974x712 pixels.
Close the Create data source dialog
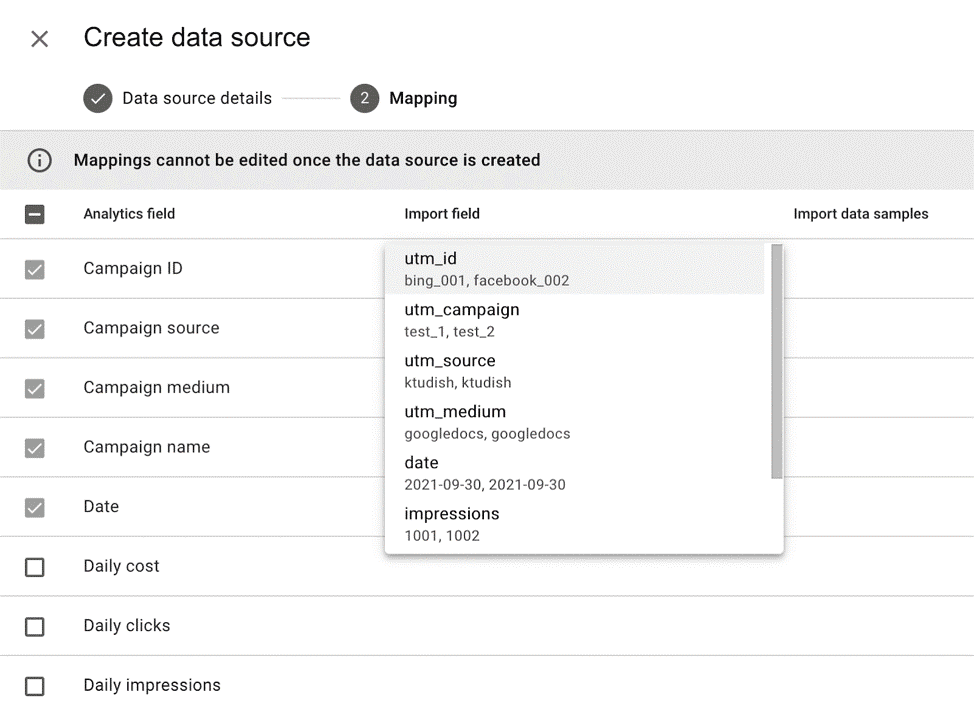38,38
